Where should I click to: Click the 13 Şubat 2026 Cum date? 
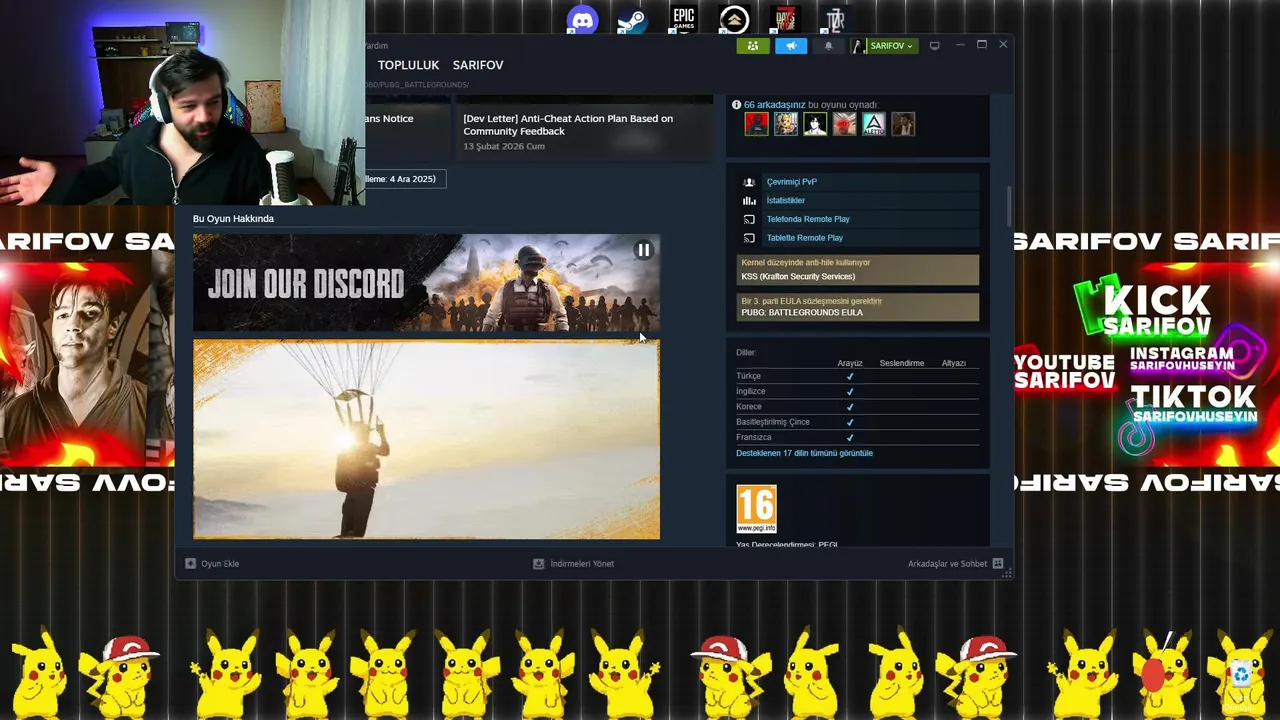pyautogui.click(x=504, y=146)
